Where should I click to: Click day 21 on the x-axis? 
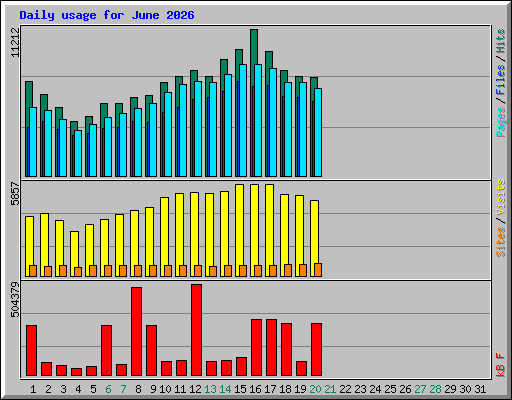(x=330, y=389)
